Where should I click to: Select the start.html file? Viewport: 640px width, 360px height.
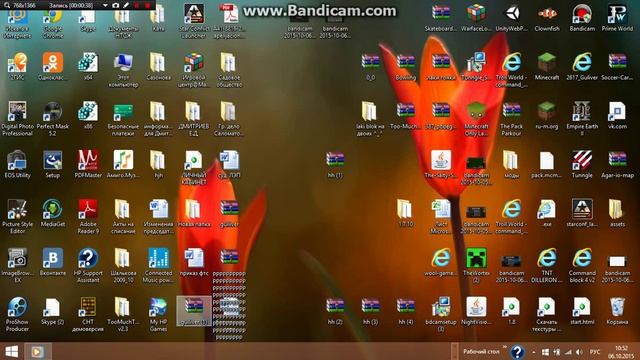[582, 311]
